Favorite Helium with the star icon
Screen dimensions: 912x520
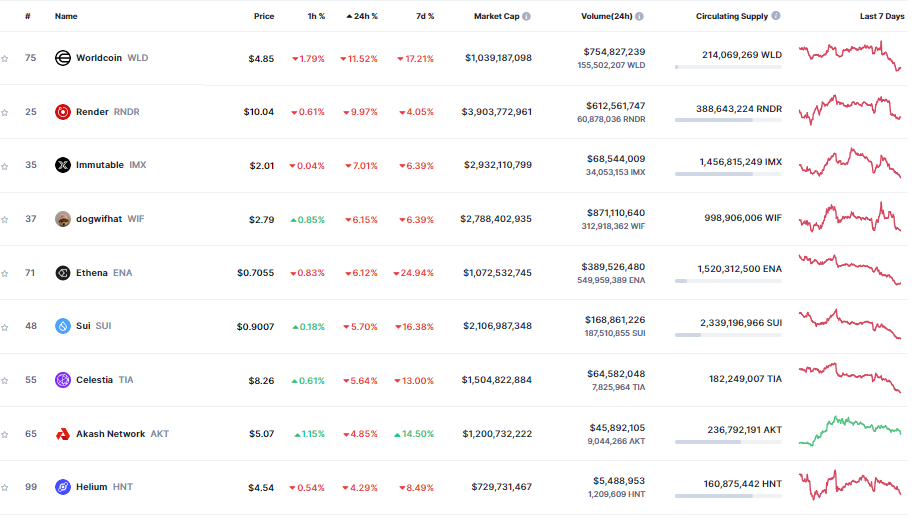(5, 487)
